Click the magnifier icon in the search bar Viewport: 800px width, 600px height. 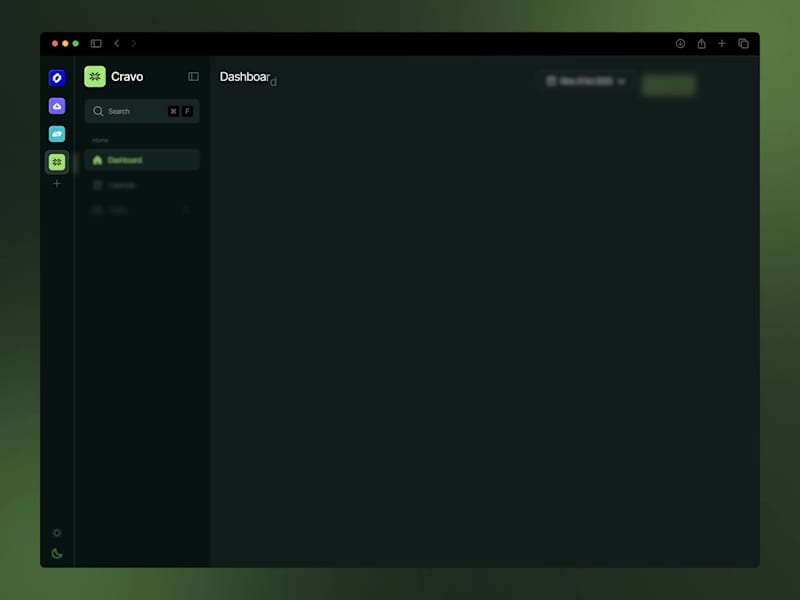tap(100, 111)
